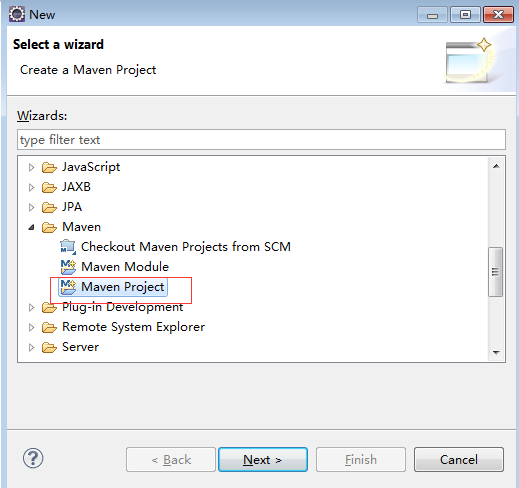Open help with the question mark icon
The height and width of the screenshot is (488, 519).
[33, 458]
